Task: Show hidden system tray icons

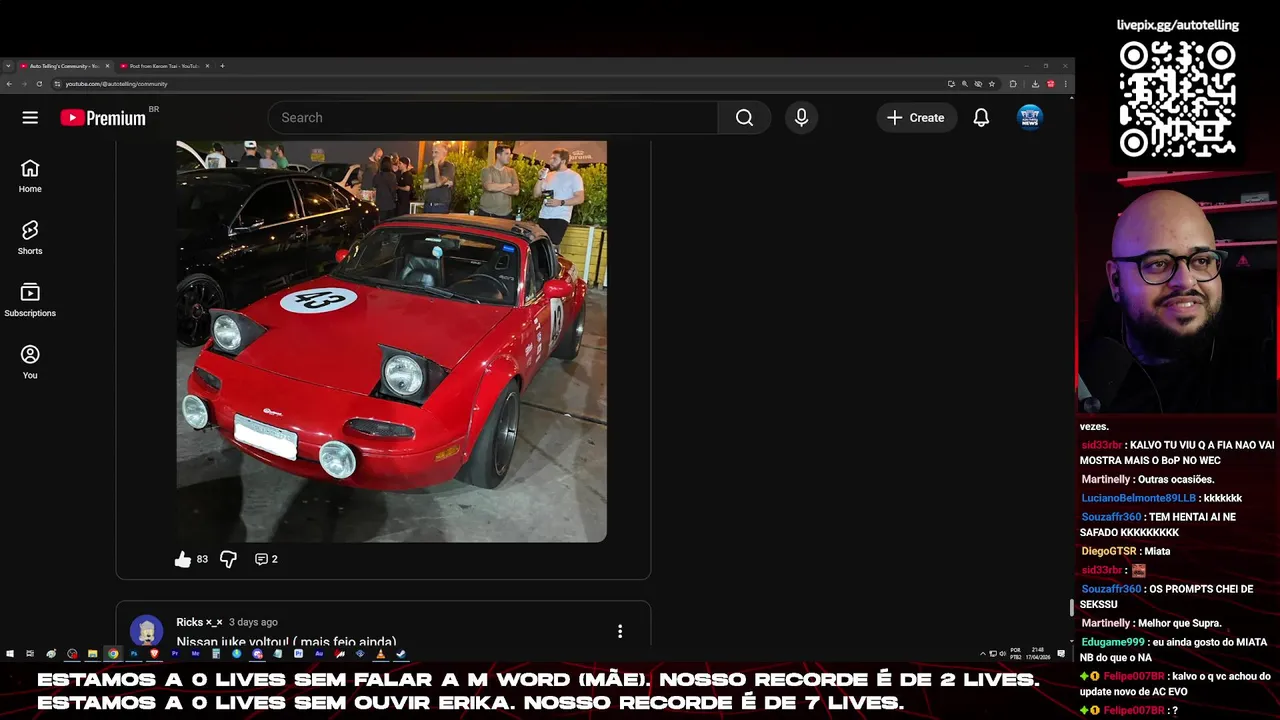Action: [983, 654]
